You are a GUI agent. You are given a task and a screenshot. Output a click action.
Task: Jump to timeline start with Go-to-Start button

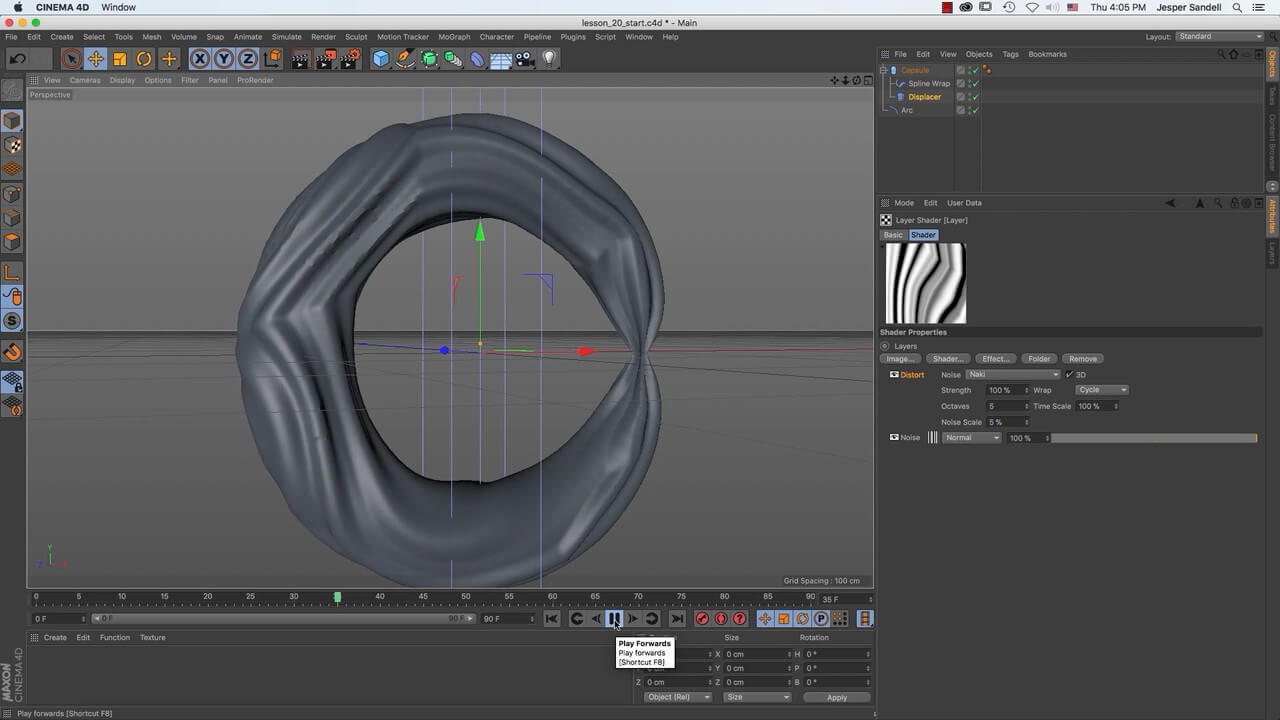coord(553,618)
